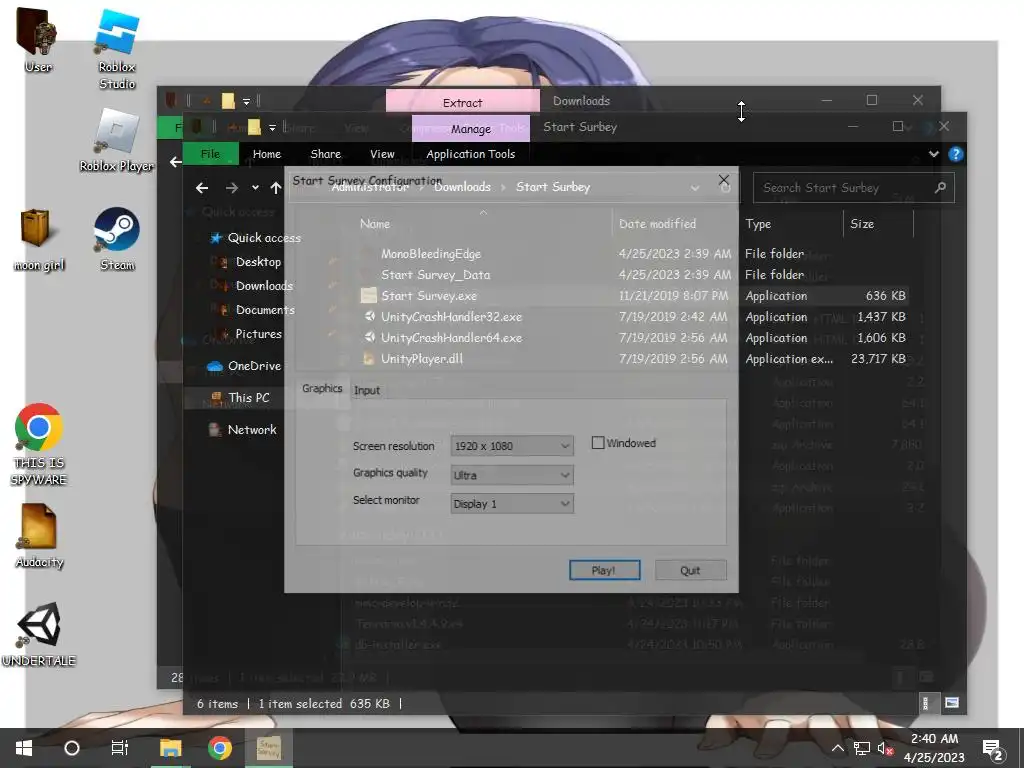Expand the Explorer ribbon chevron

(934, 154)
